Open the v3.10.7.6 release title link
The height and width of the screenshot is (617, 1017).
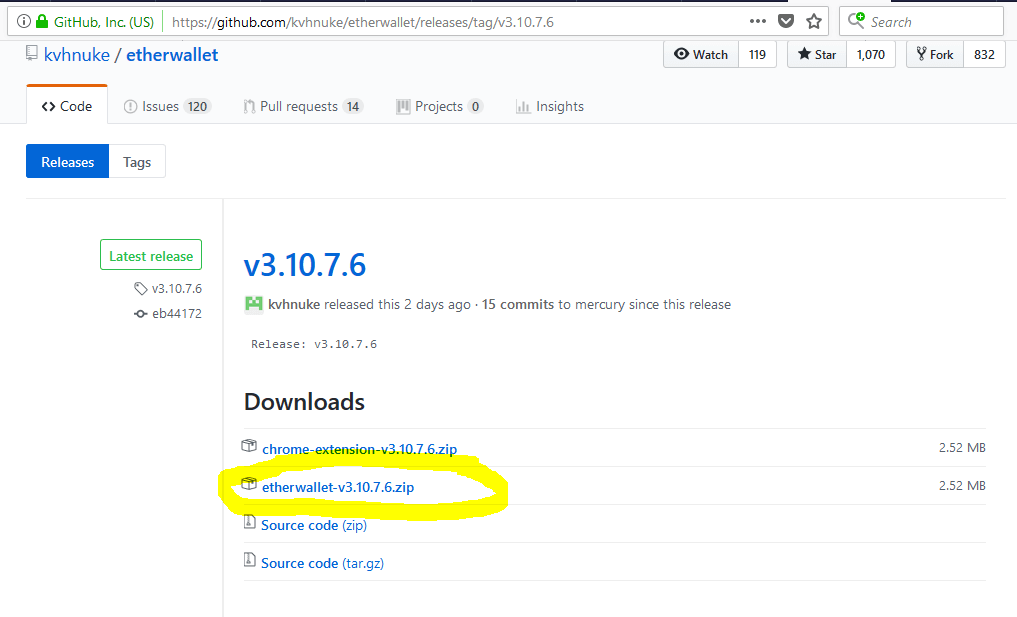click(305, 265)
